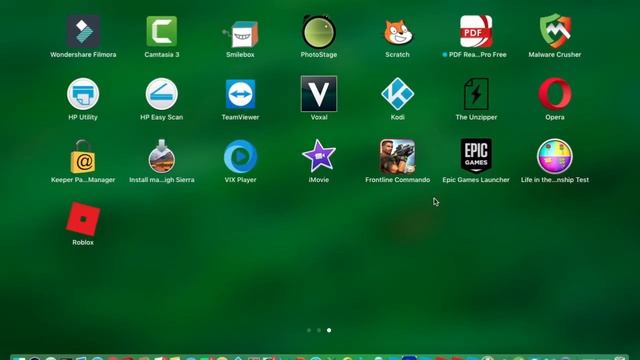Image resolution: width=640 pixels, height=360 pixels.
Task: Open TeamViewer
Action: click(x=240, y=94)
